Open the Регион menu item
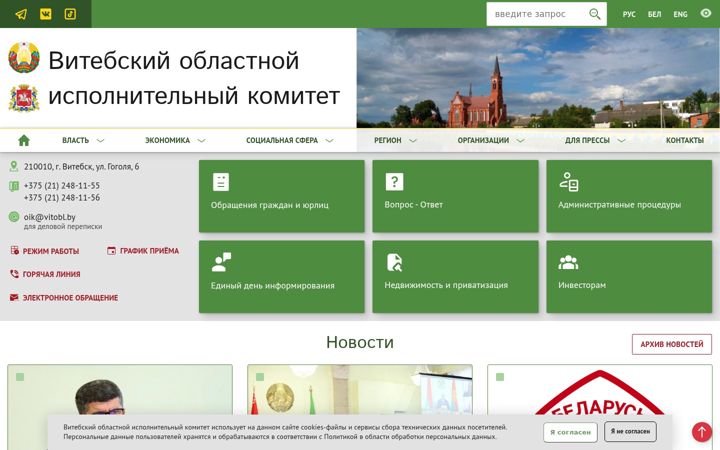Image resolution: width=720 pixels, height=450 pixels. pyautogui.click(x=388, y=141)
